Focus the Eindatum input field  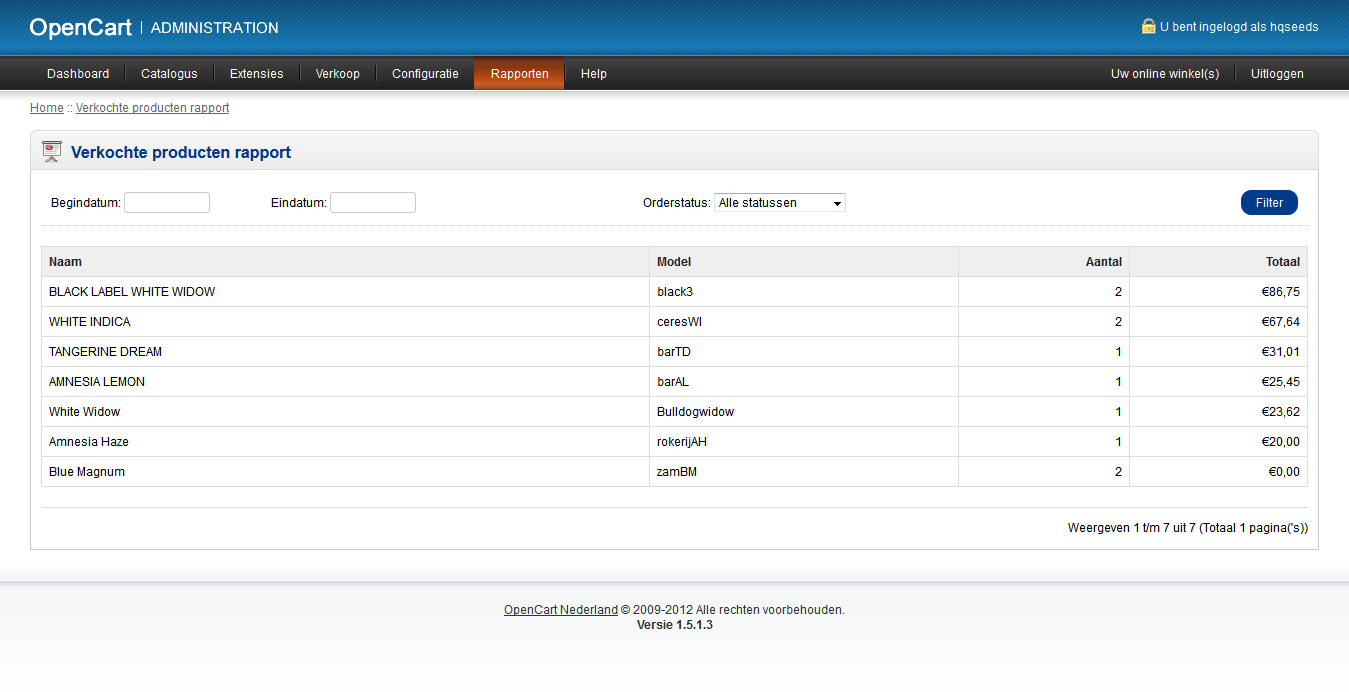(x=372, y=203)
